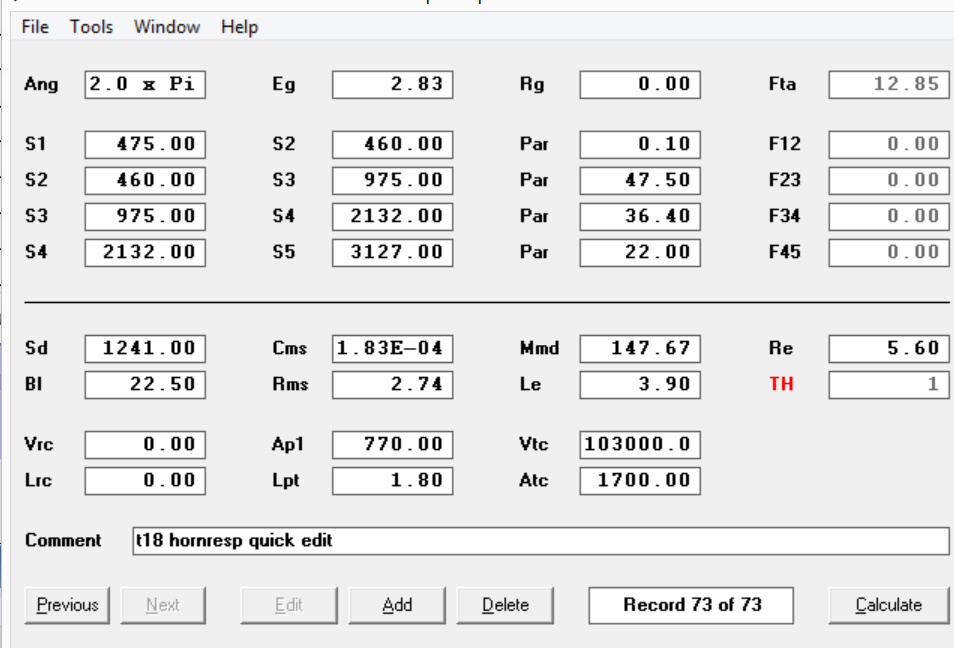Select the F45 field
The width and height of the screenshot is (954, 648).
(889, 253)
